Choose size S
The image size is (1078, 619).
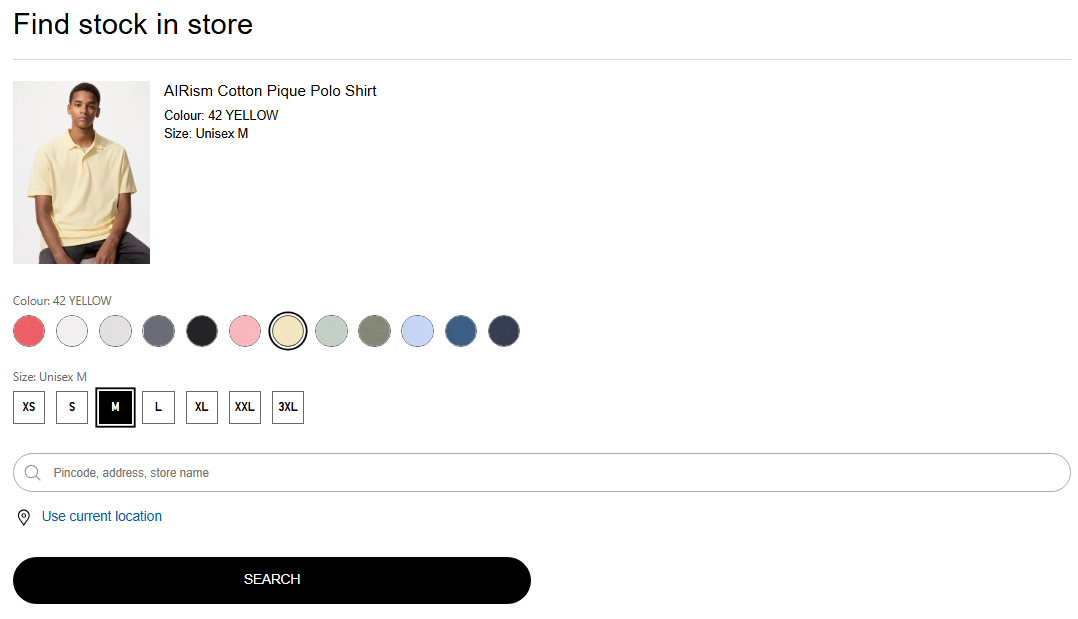(x=72, y=407)
